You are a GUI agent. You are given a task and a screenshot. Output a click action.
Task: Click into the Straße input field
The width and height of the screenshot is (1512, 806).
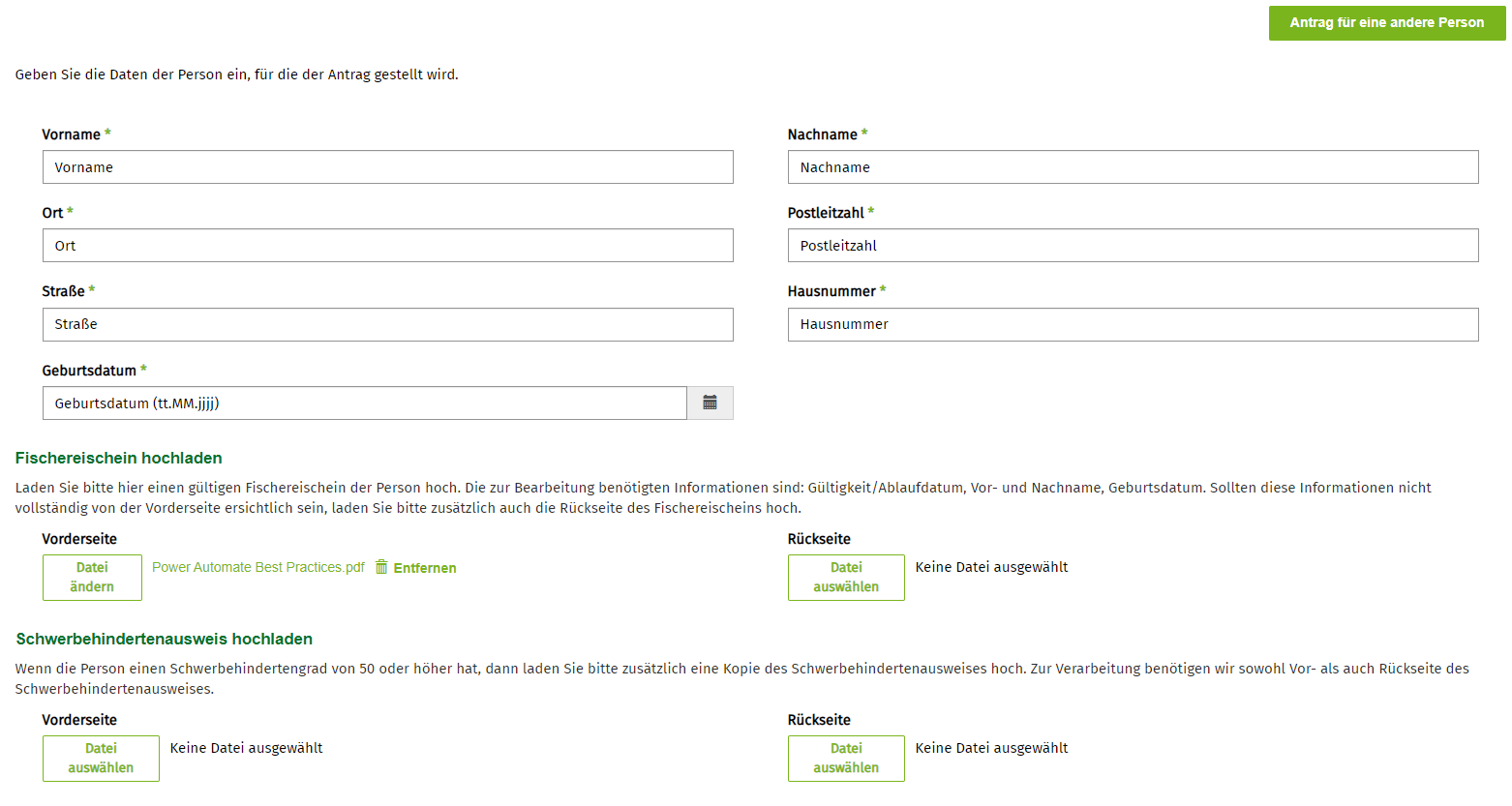pos(387,324)
